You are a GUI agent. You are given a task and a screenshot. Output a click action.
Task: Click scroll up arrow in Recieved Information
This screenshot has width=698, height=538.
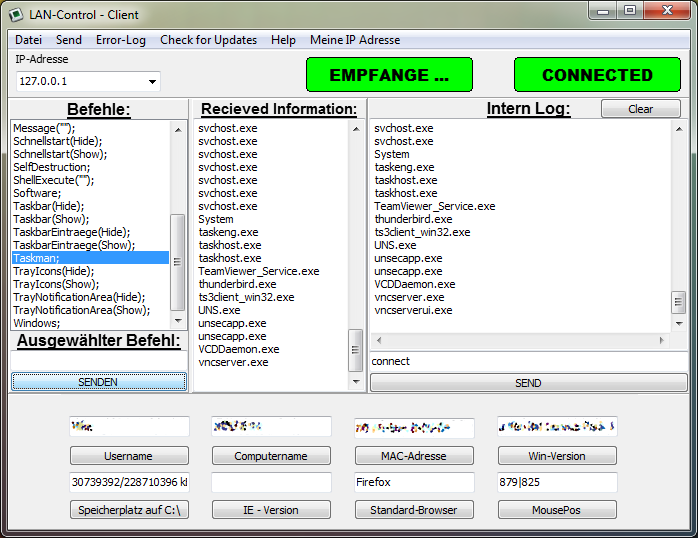pos(355,128)
